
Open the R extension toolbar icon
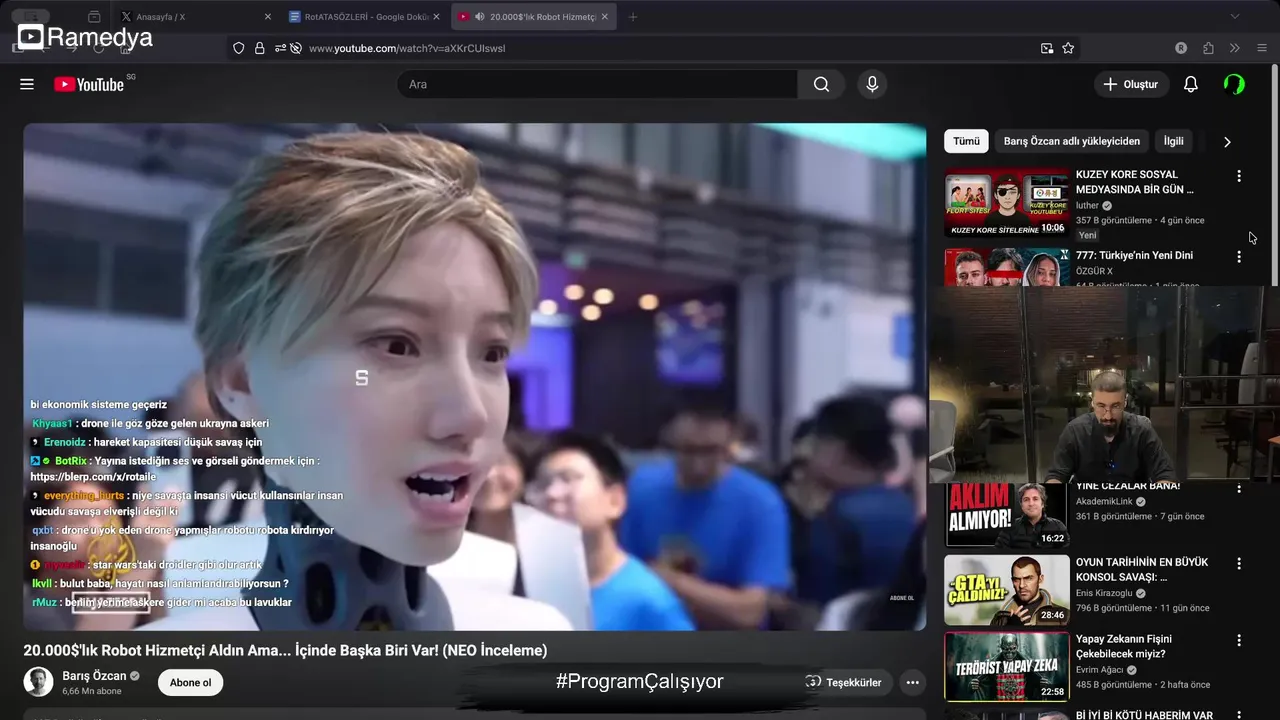pos(1181,48)
